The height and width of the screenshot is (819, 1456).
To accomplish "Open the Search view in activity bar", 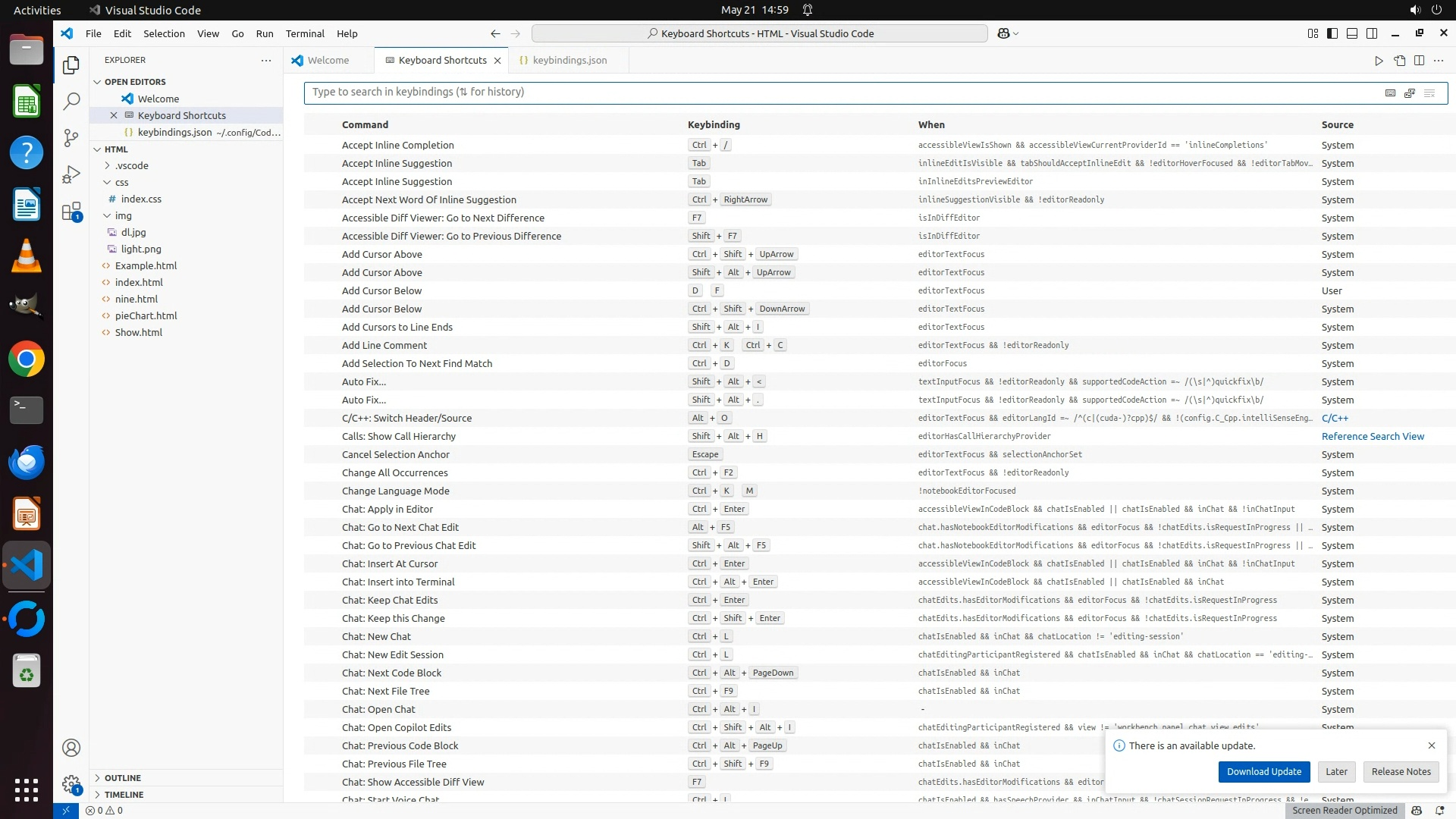I will click(71, 101).
